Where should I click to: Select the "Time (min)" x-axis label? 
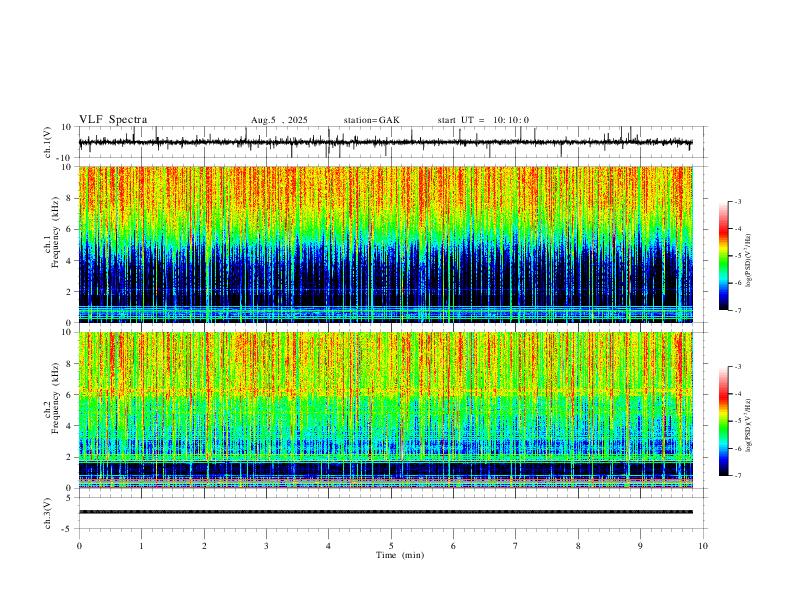(x=400, y=555)
